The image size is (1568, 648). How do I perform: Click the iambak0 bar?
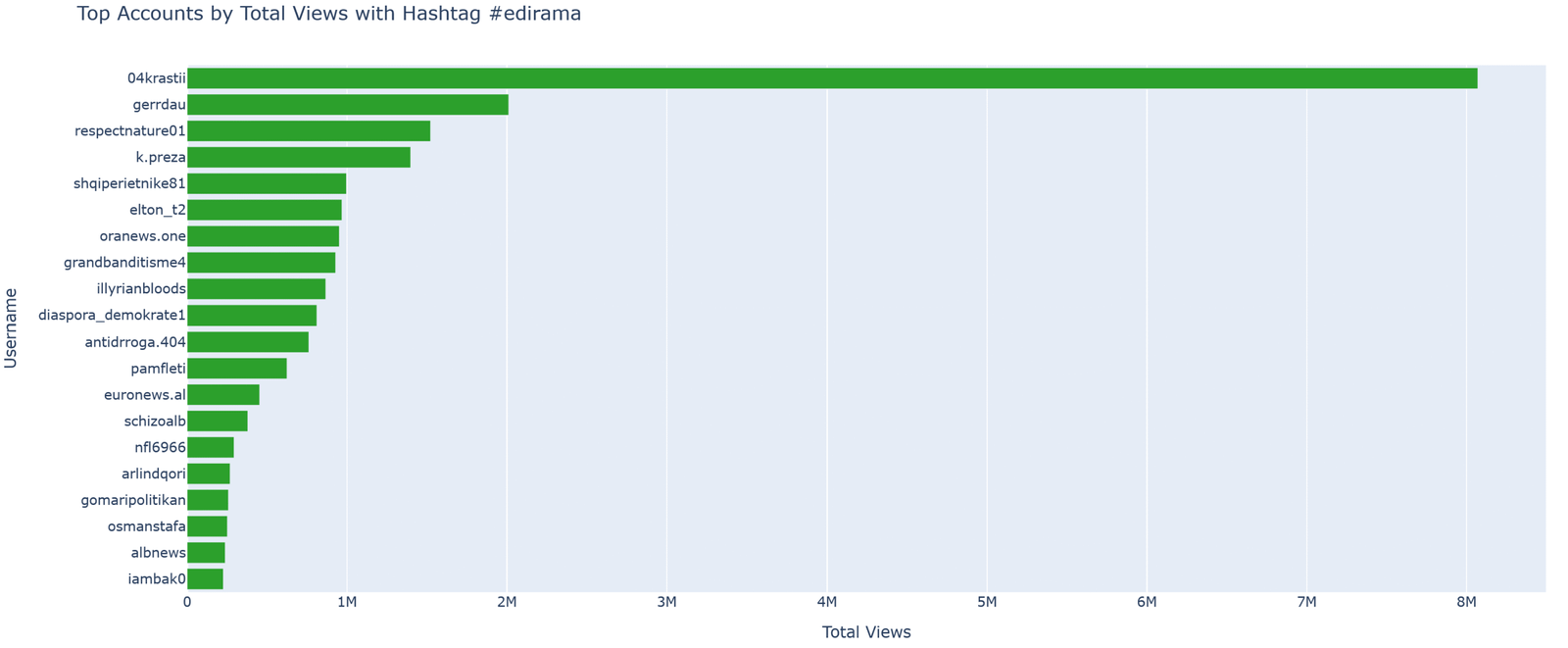[x=205, y=579]
